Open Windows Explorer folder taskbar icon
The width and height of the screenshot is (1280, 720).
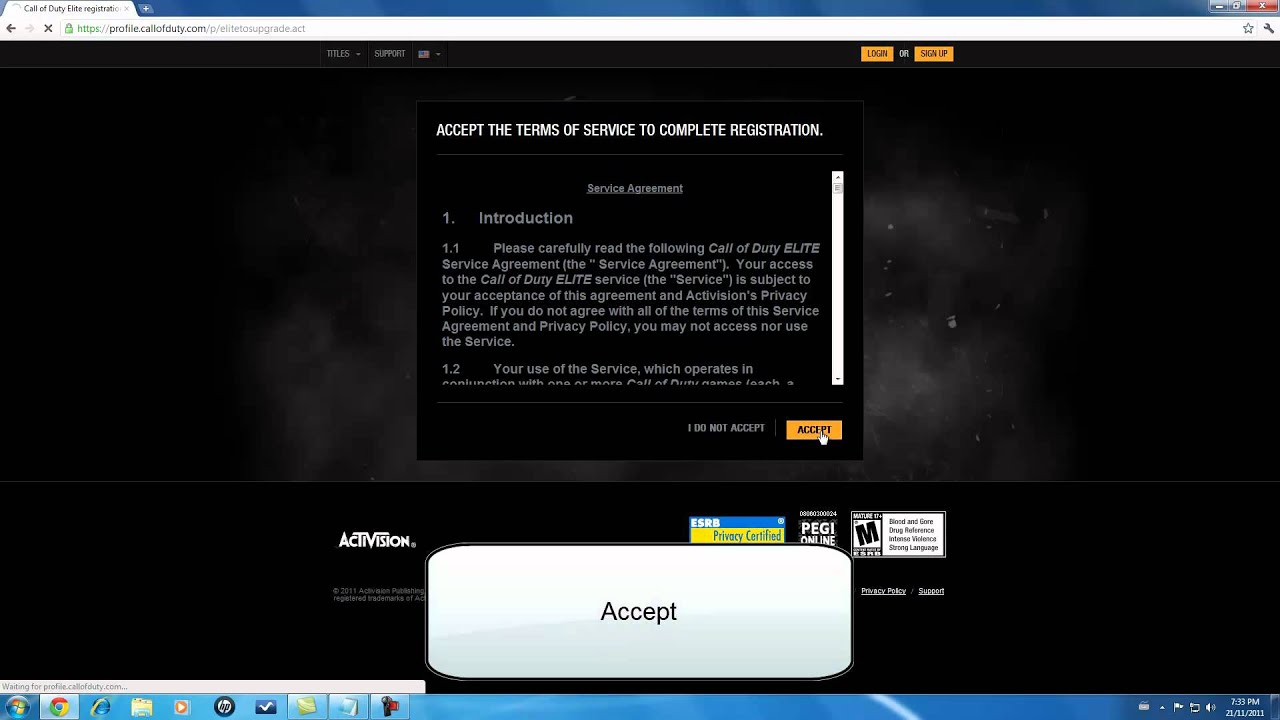(x=141, y=707)
